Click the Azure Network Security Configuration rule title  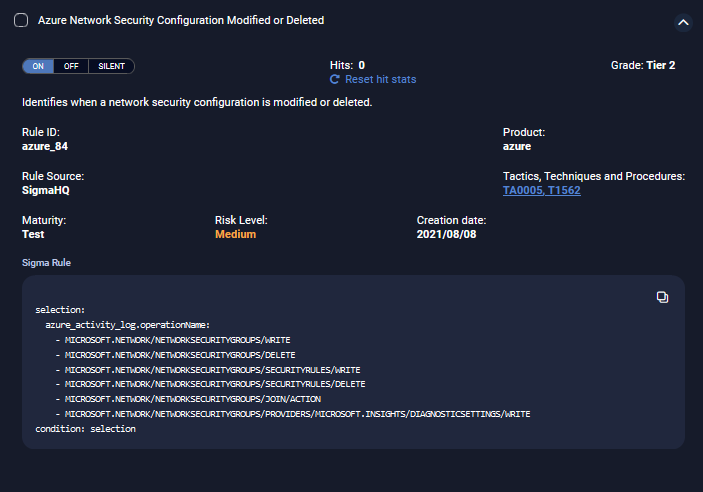[x=181, y=20]
